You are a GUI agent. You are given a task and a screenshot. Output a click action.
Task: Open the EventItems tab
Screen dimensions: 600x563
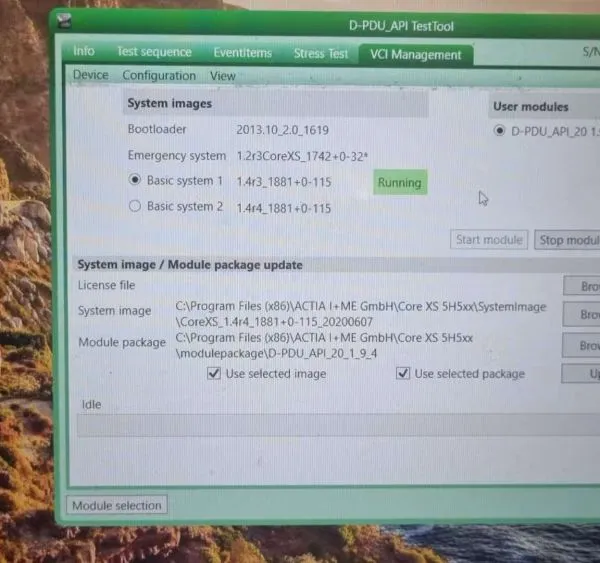243,52
